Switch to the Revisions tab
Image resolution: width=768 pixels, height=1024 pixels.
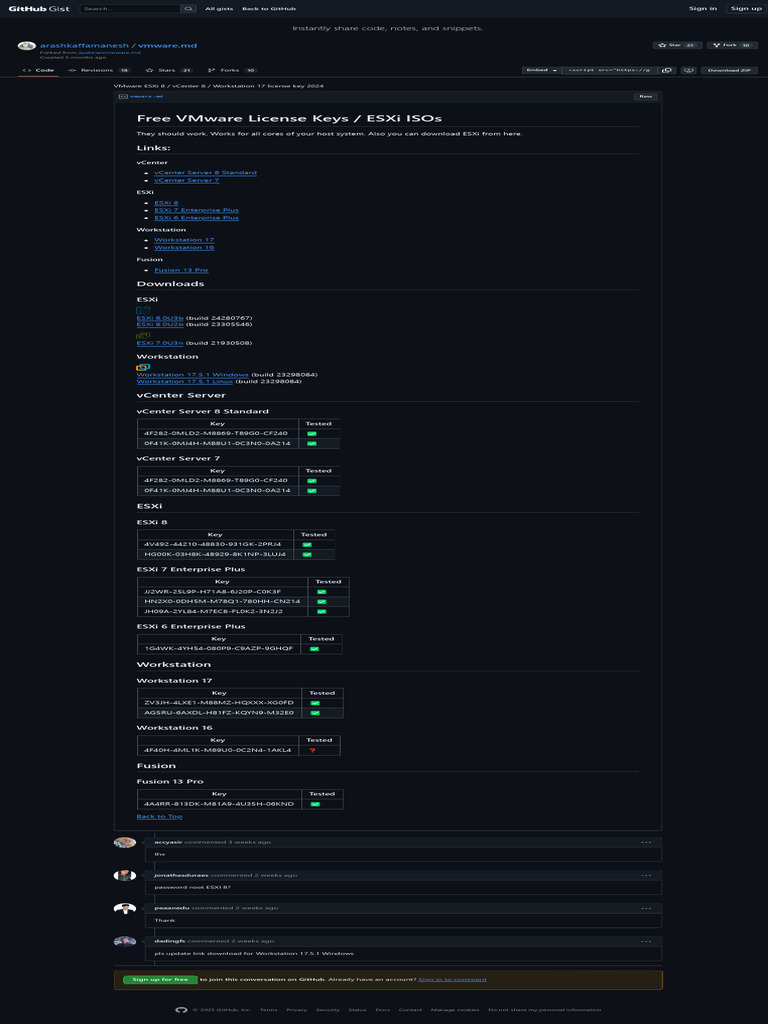coord(97,70)
